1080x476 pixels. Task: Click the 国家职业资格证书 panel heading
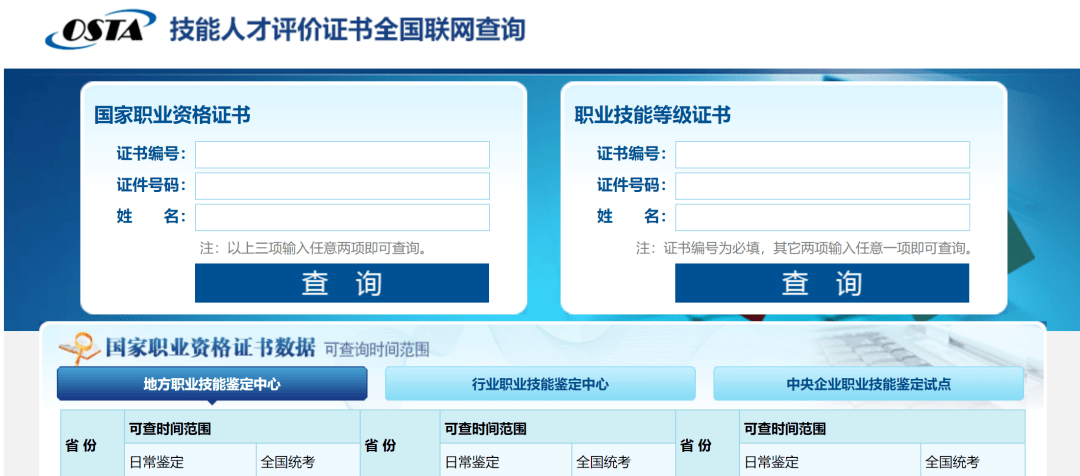(172, 115)
